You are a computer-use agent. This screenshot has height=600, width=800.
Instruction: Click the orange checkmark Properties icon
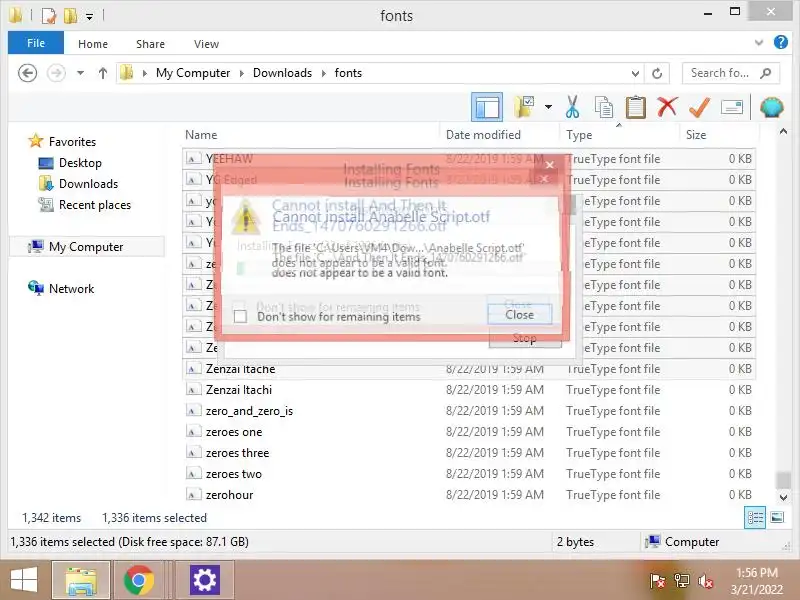pyautogui.click(x=699, y=107)
